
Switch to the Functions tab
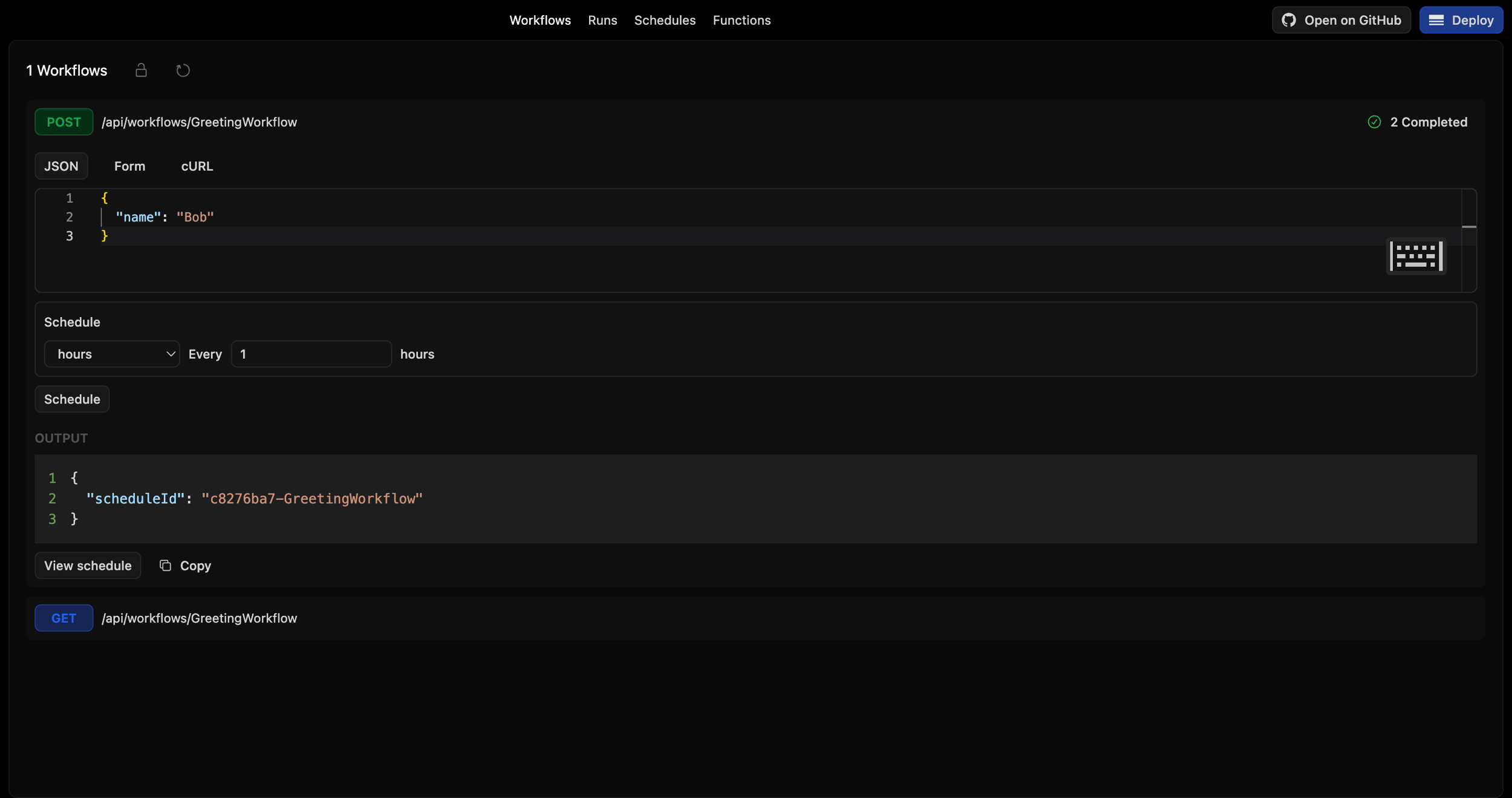pyautogui.click(x=741, y=20)
